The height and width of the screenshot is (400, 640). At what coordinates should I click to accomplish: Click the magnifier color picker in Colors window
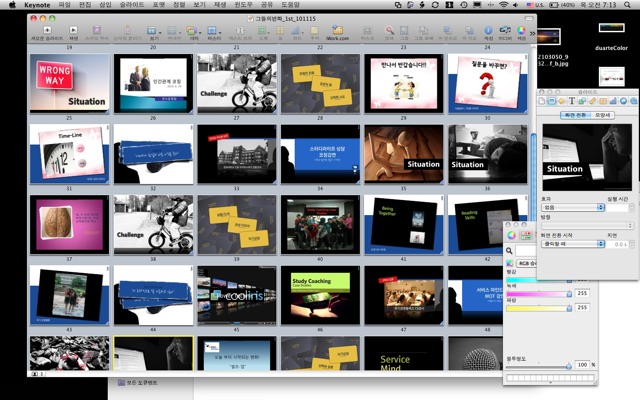point(509,251)
